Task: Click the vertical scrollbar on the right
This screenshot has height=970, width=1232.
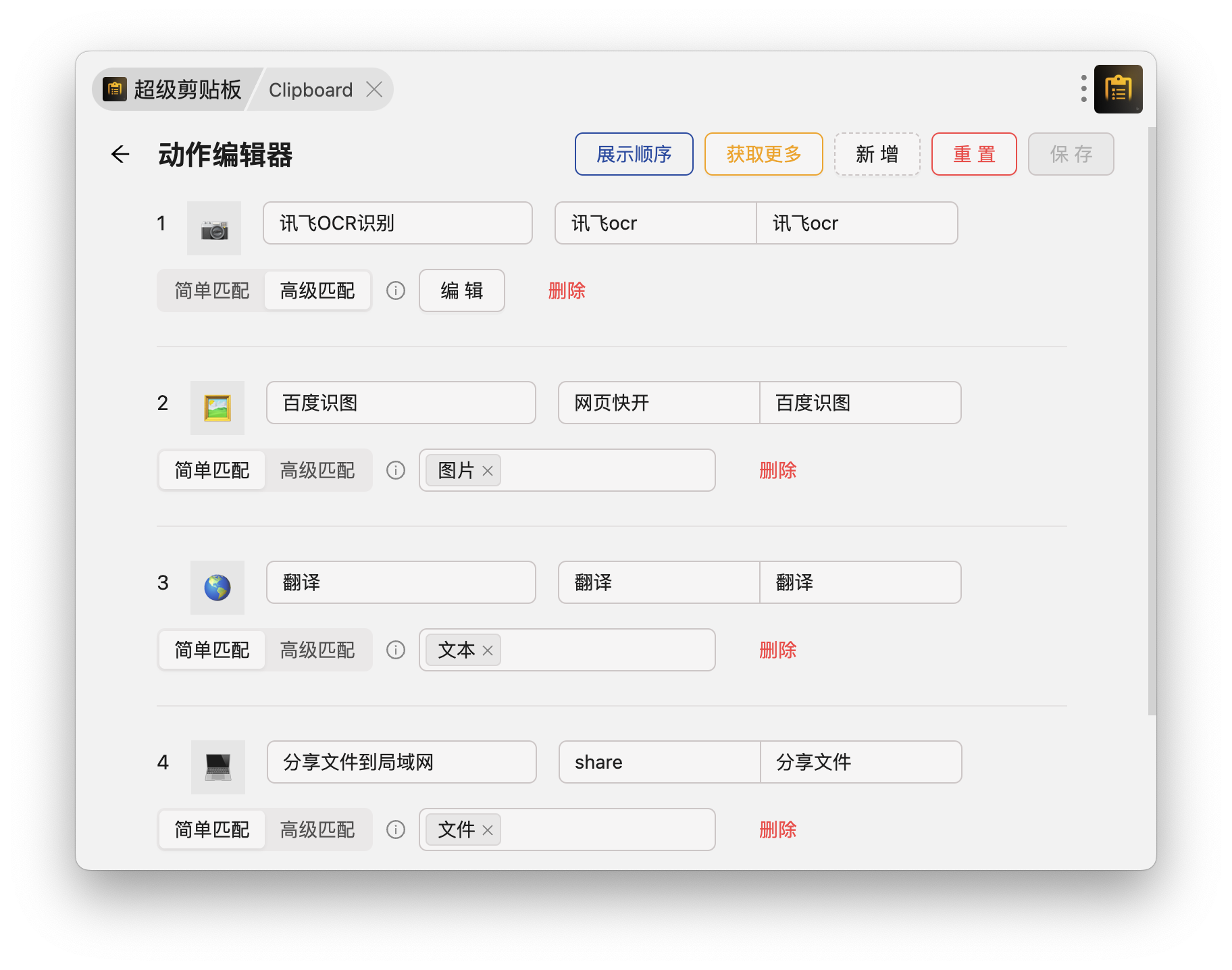Action: click(x=1152, y=421)
